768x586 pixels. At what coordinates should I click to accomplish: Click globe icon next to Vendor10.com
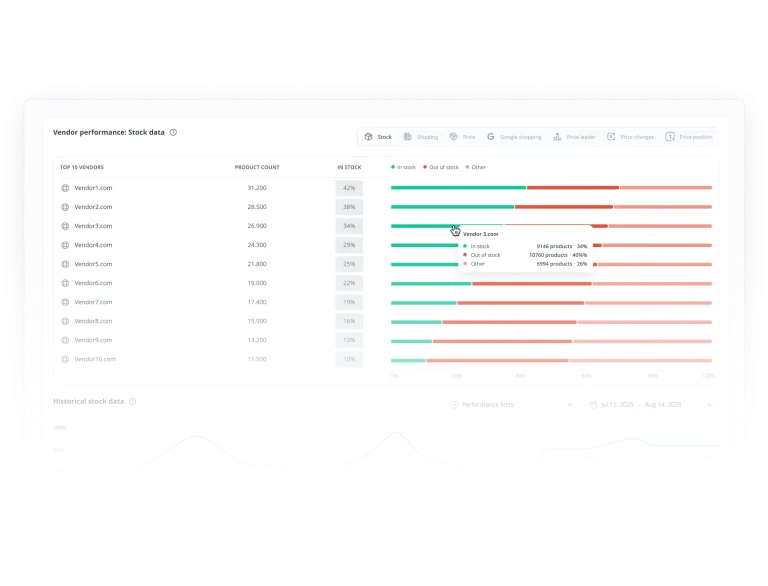click(65, 359)
